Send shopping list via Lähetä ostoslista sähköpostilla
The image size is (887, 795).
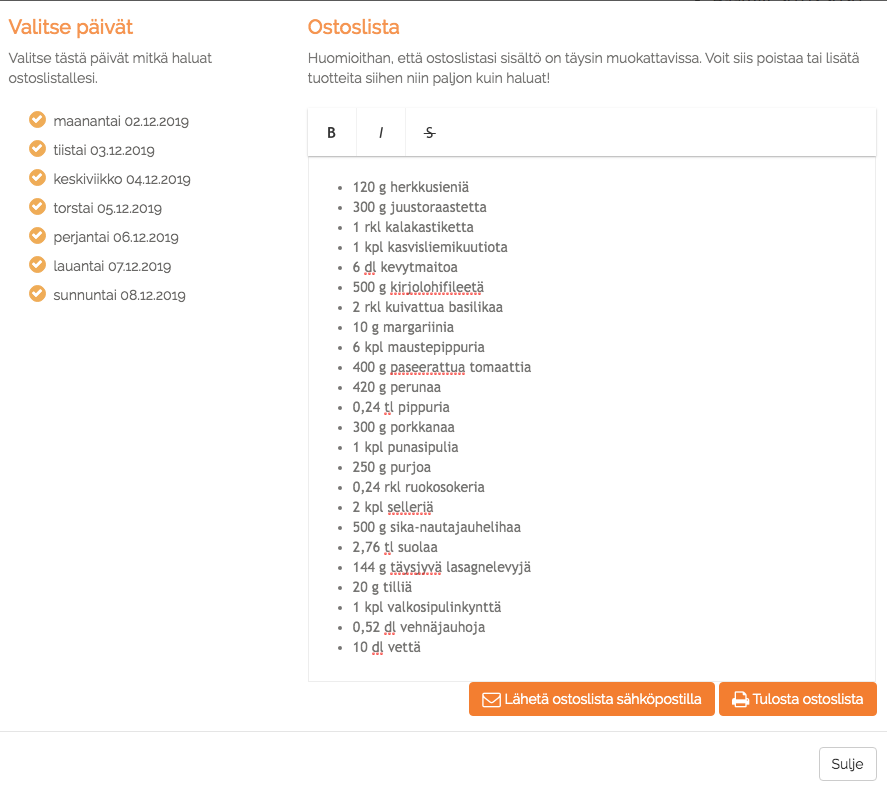[x=592, y=699]
